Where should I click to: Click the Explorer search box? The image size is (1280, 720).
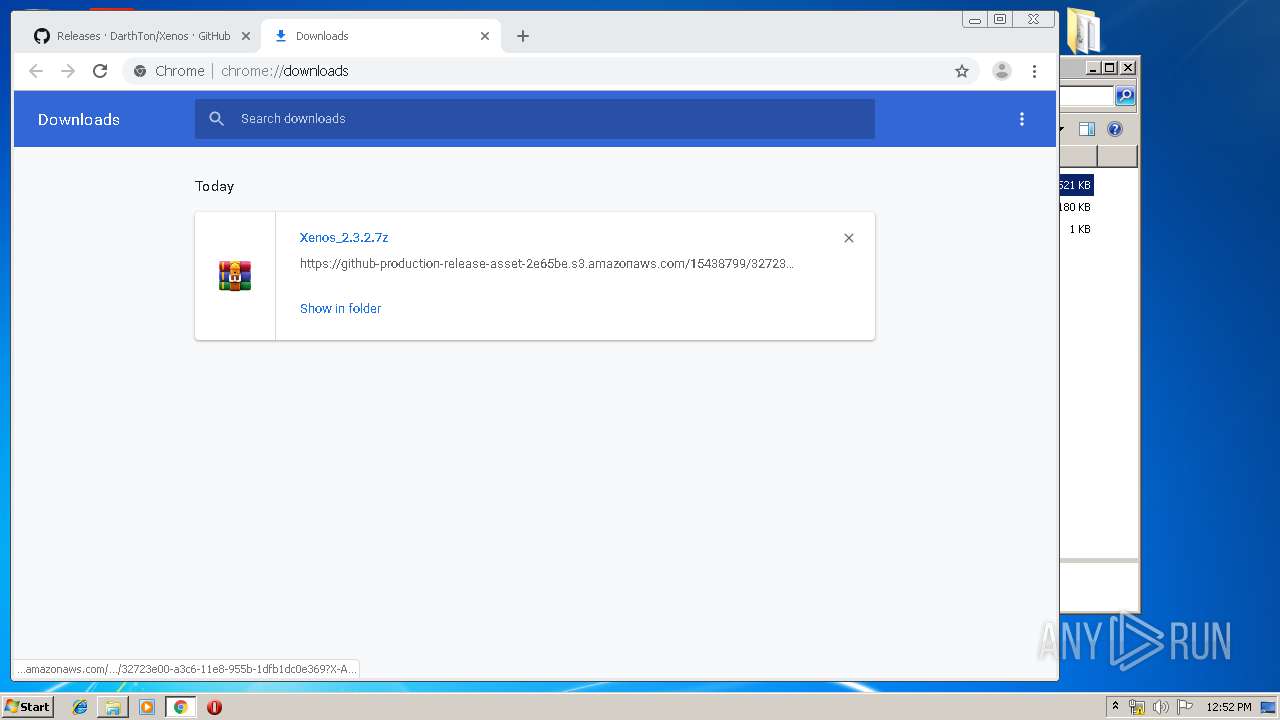[1087, 96]
